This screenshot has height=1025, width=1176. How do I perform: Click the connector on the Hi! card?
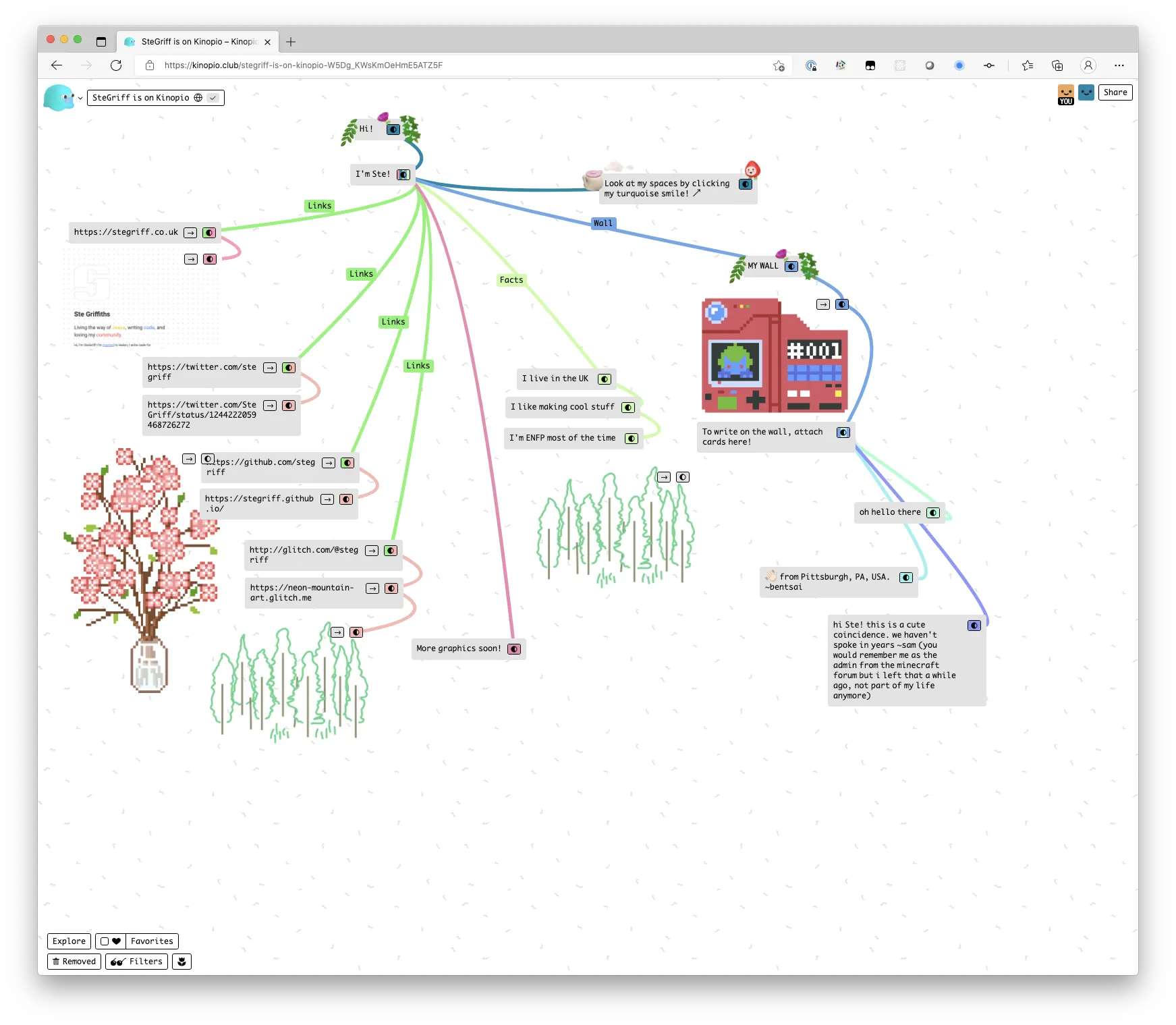click(x=393, y=130)
